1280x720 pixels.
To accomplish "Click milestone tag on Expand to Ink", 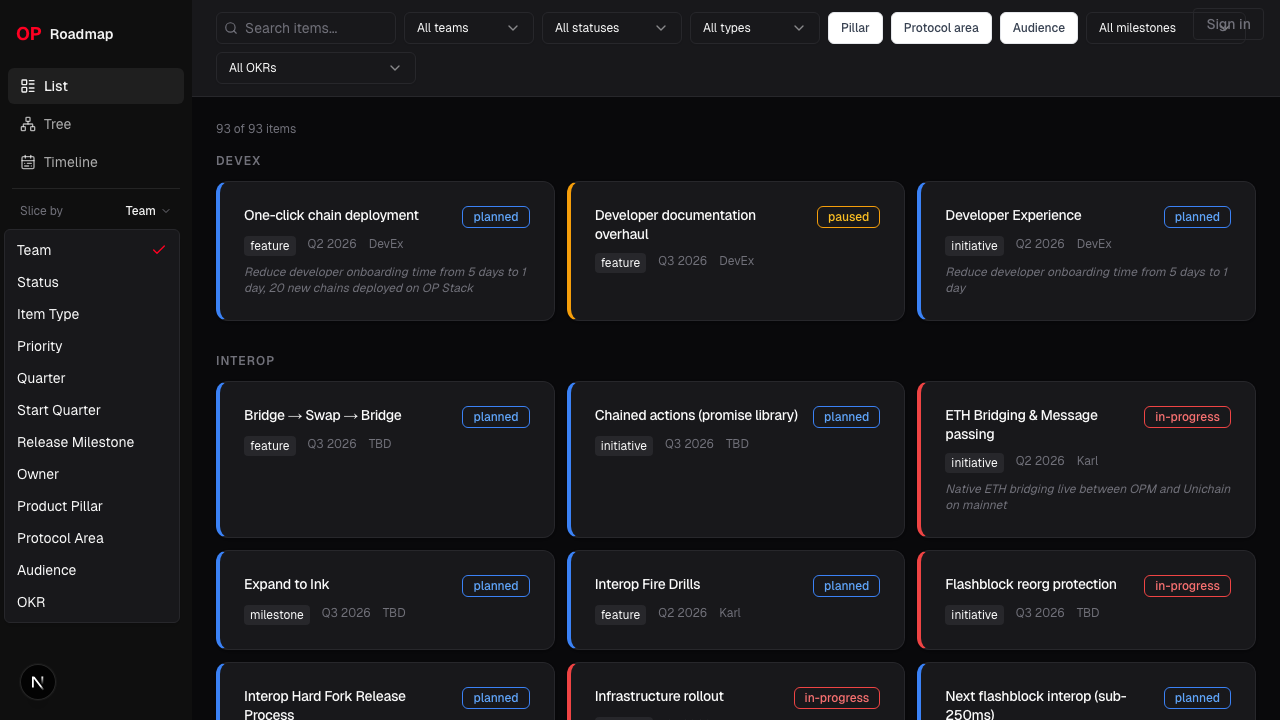I will pos(277,615).
